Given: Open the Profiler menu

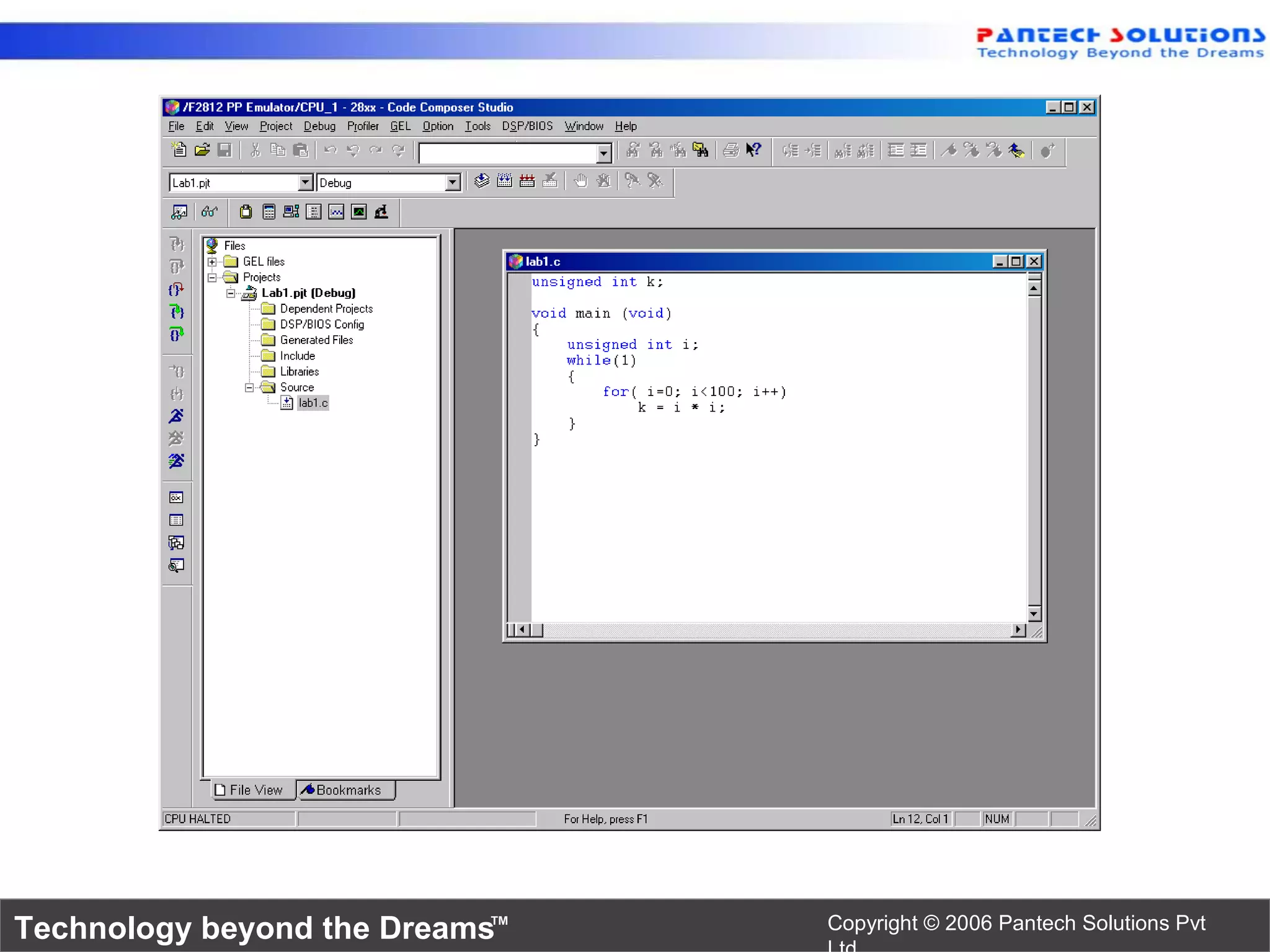Looking at the screenshot, I should coord(363,126).
